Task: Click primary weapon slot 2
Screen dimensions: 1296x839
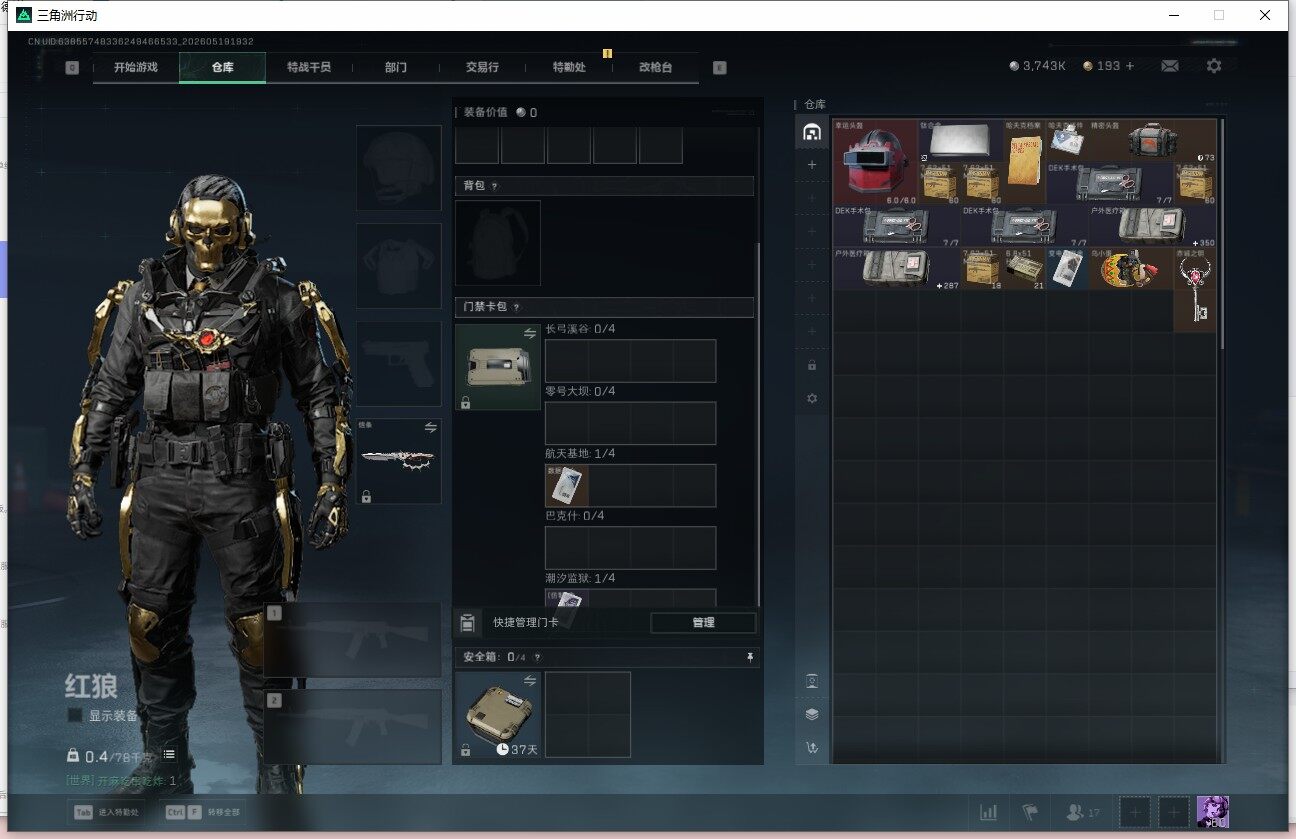Action: click(x=352, y=727)
